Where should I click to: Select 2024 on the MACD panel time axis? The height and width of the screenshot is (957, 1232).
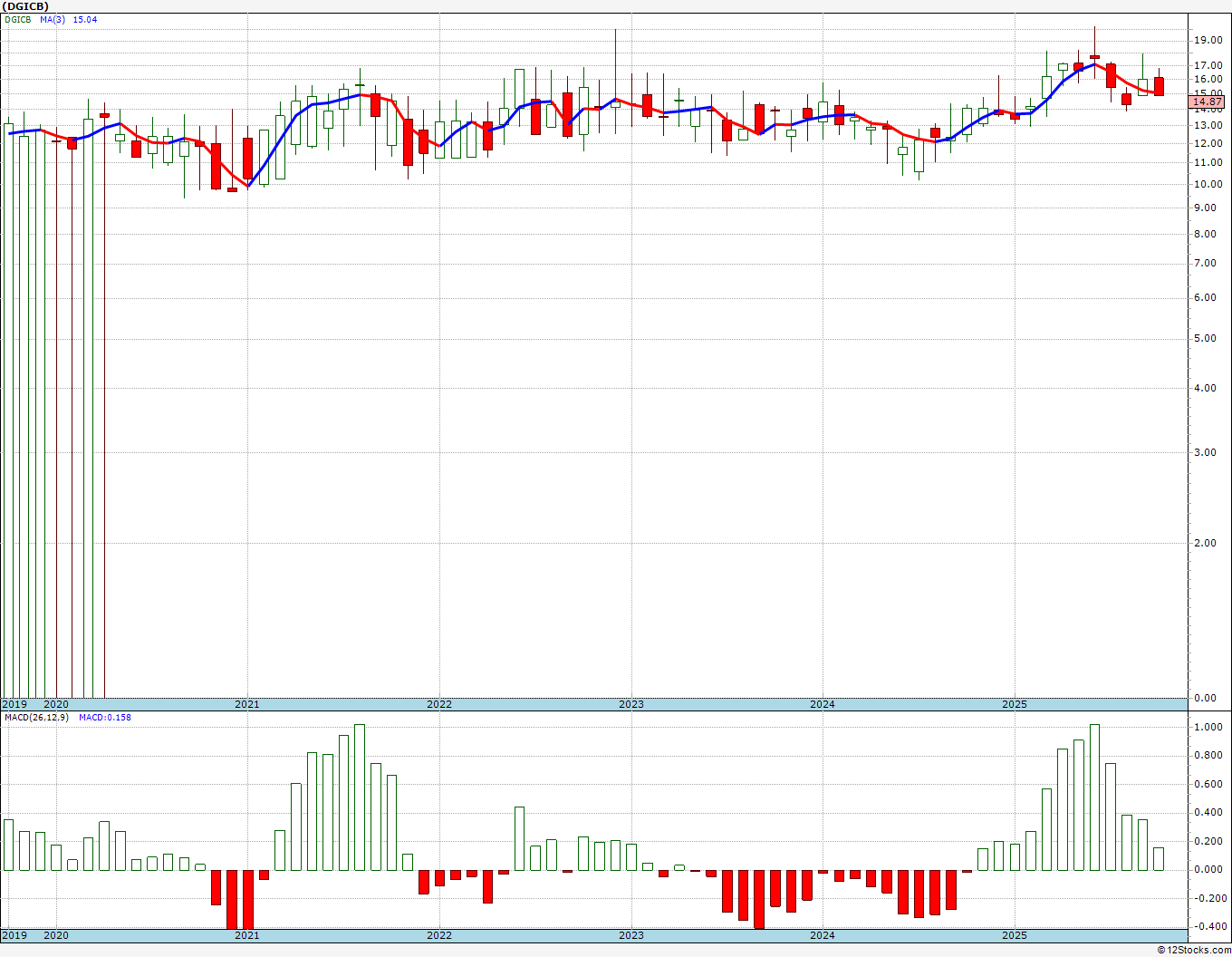coord(823,935)
